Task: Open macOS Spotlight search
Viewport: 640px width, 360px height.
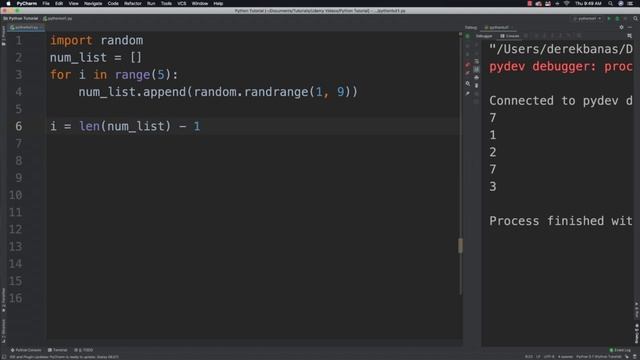Action: (x=610, y=3)
